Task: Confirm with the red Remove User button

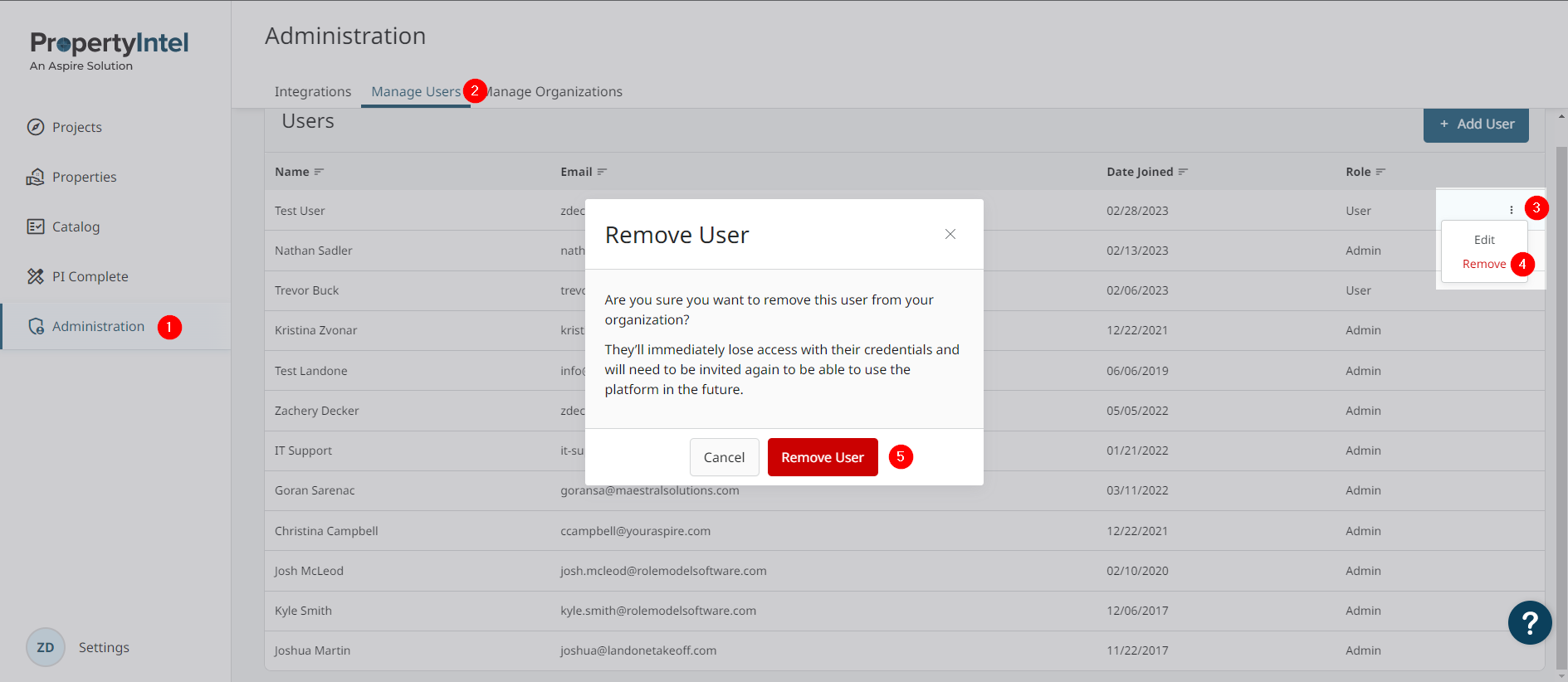Action: click(x=823, y=457)
